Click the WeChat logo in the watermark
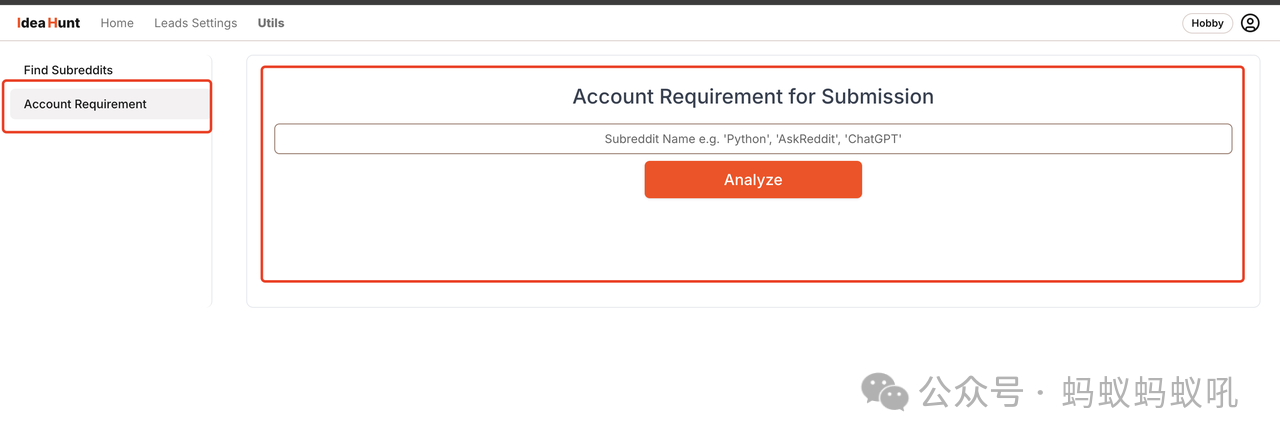1280x444 pixels. pos(884,392)
